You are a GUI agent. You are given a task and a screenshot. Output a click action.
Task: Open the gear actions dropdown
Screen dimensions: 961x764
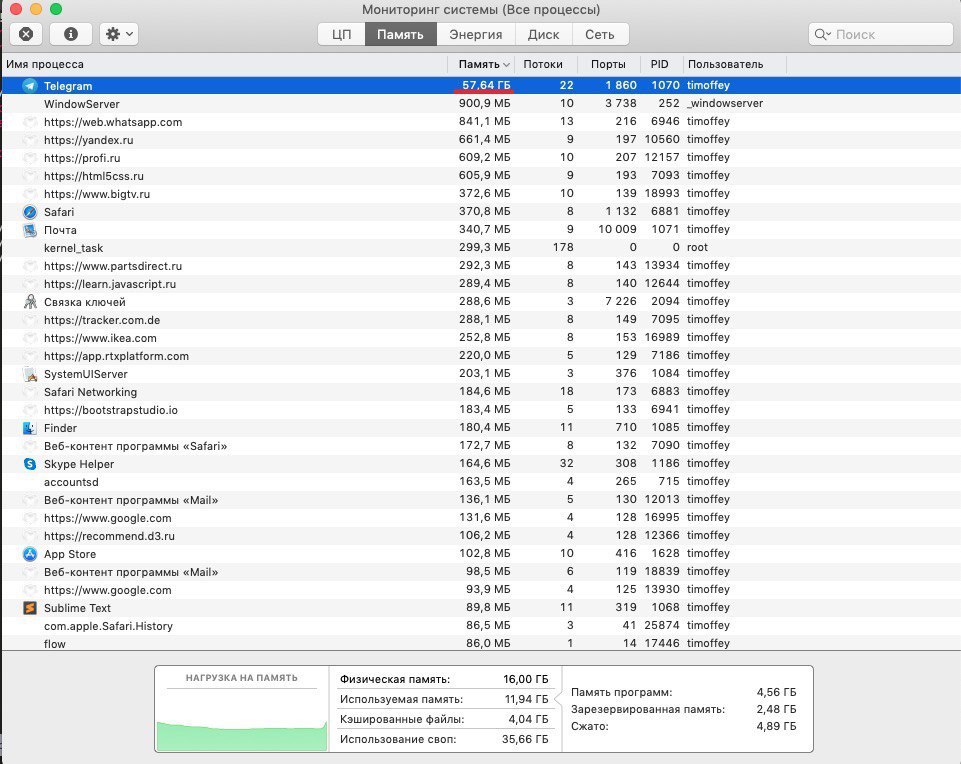pyautogui.click(x=119, y=34)
